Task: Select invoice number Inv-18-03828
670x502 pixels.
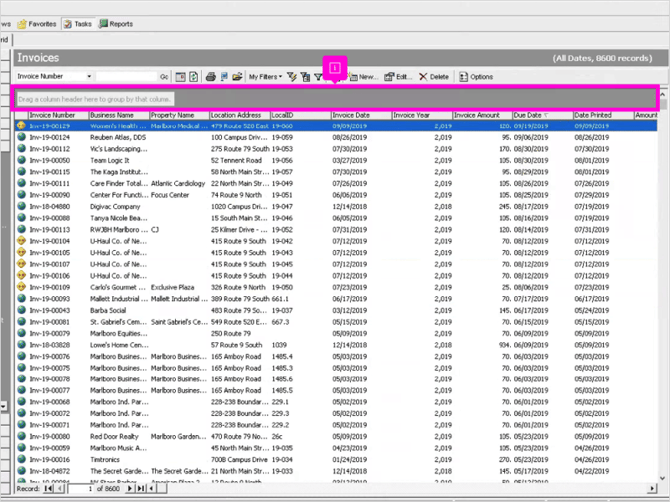Action: (50, 345)
